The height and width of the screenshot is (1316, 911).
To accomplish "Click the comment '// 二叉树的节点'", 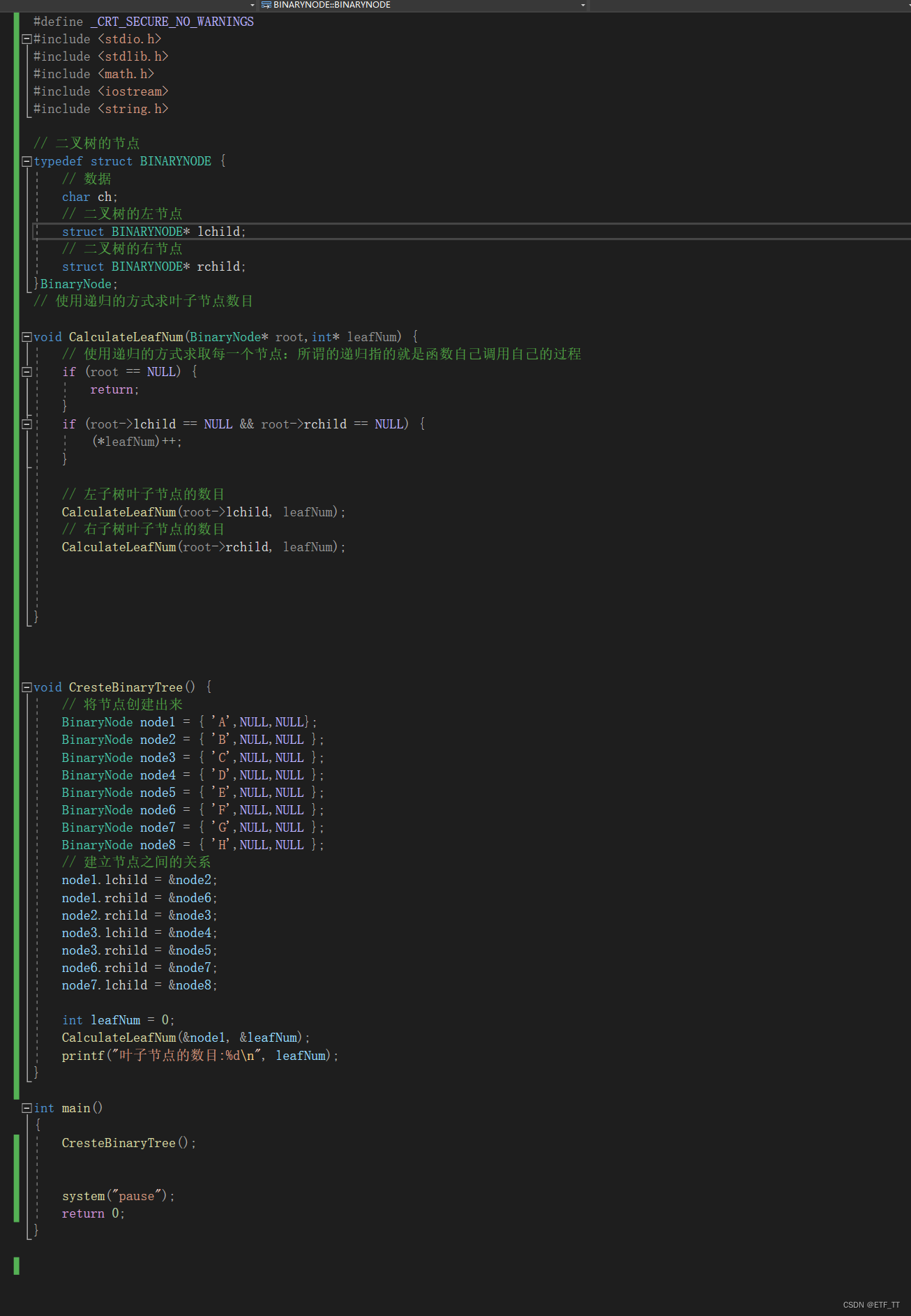I will coord(86,143).
